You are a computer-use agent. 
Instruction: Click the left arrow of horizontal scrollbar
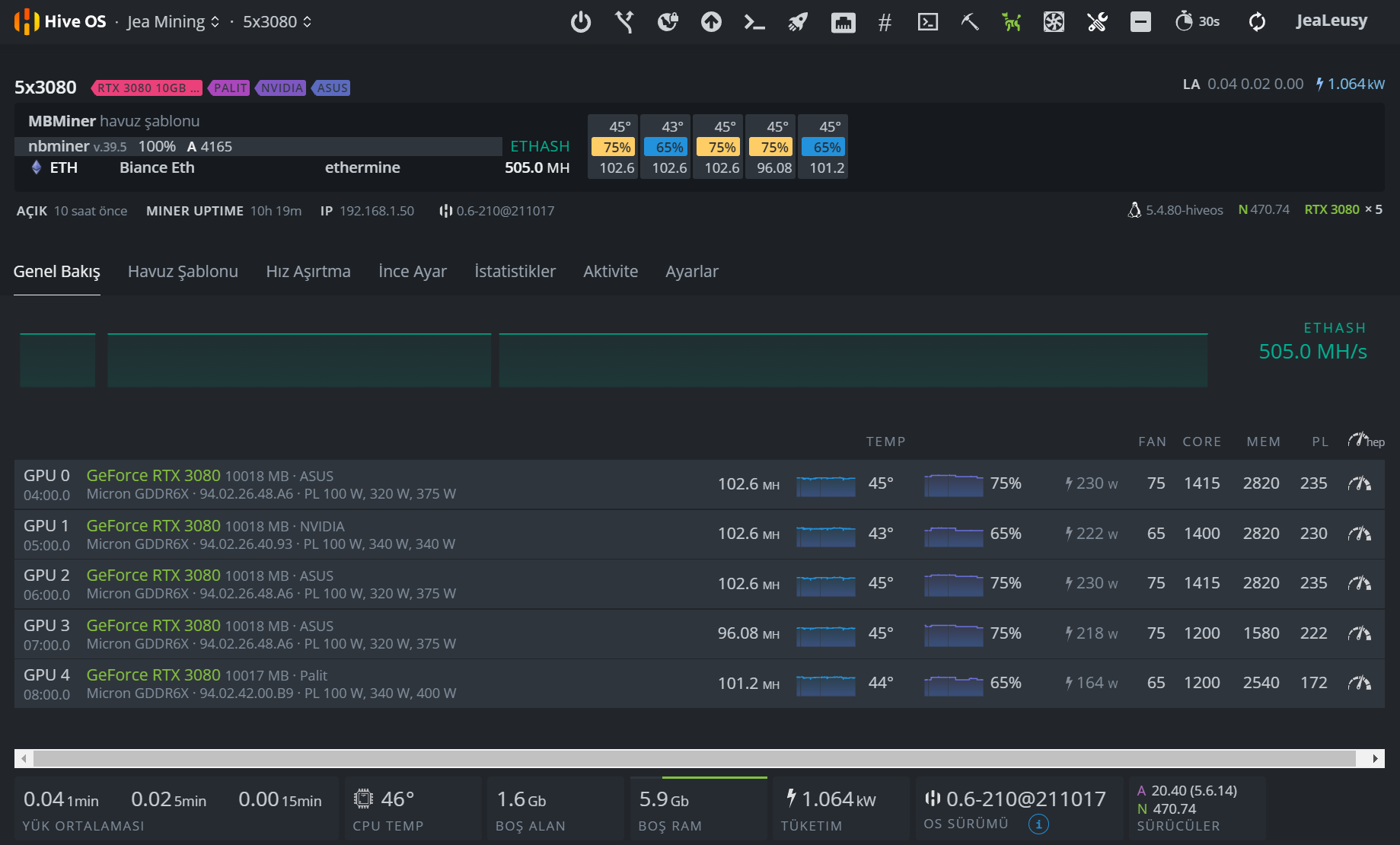click(x=24, y=758)
